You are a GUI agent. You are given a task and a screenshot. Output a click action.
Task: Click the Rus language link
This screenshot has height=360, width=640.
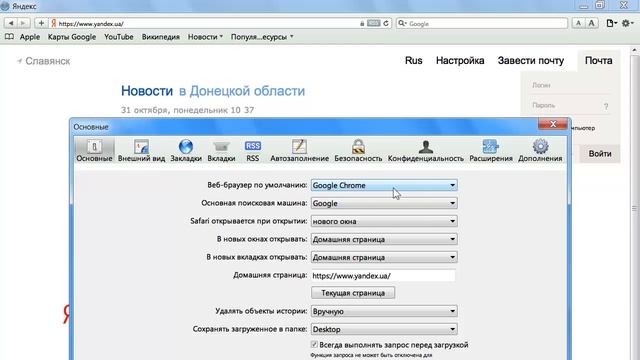(413, 60)
